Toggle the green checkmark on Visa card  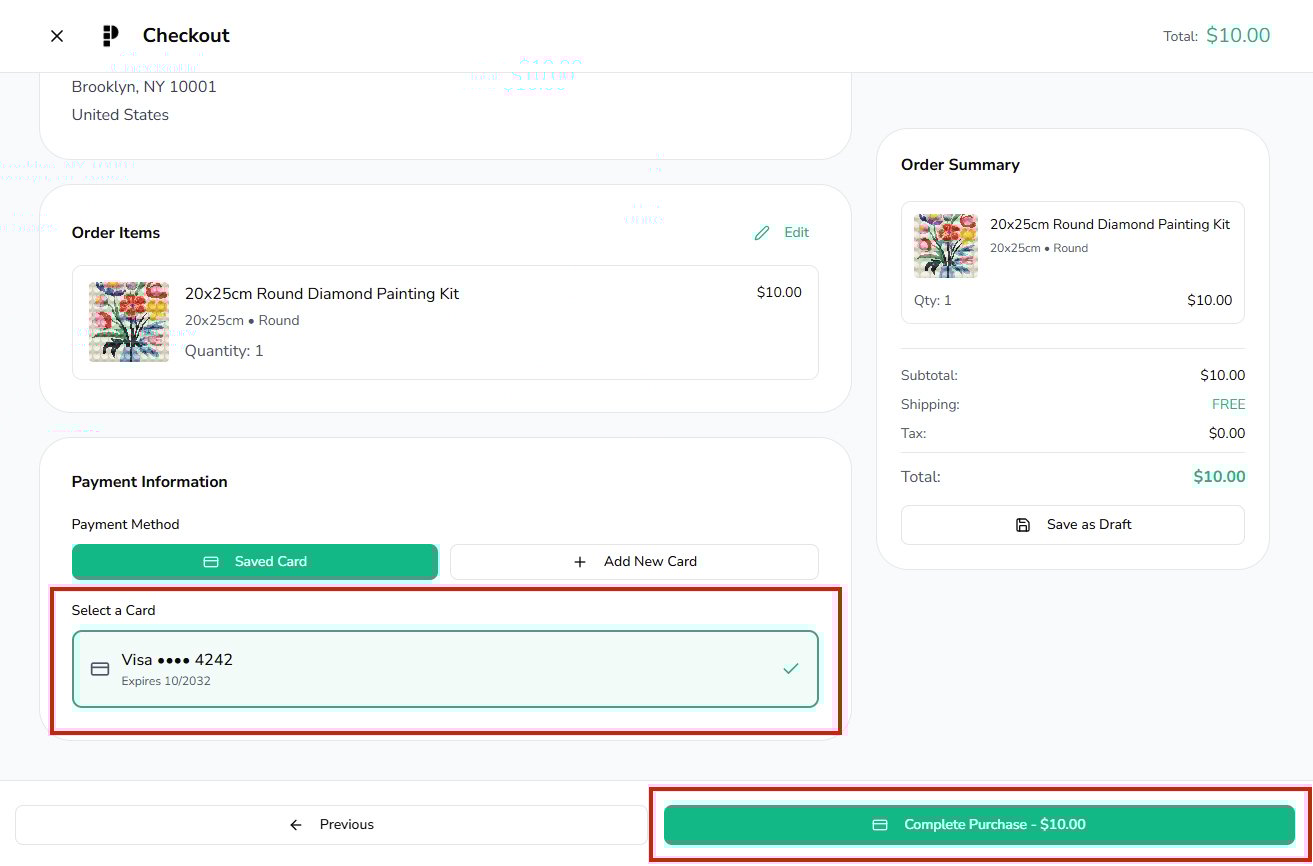click(791, 669)
